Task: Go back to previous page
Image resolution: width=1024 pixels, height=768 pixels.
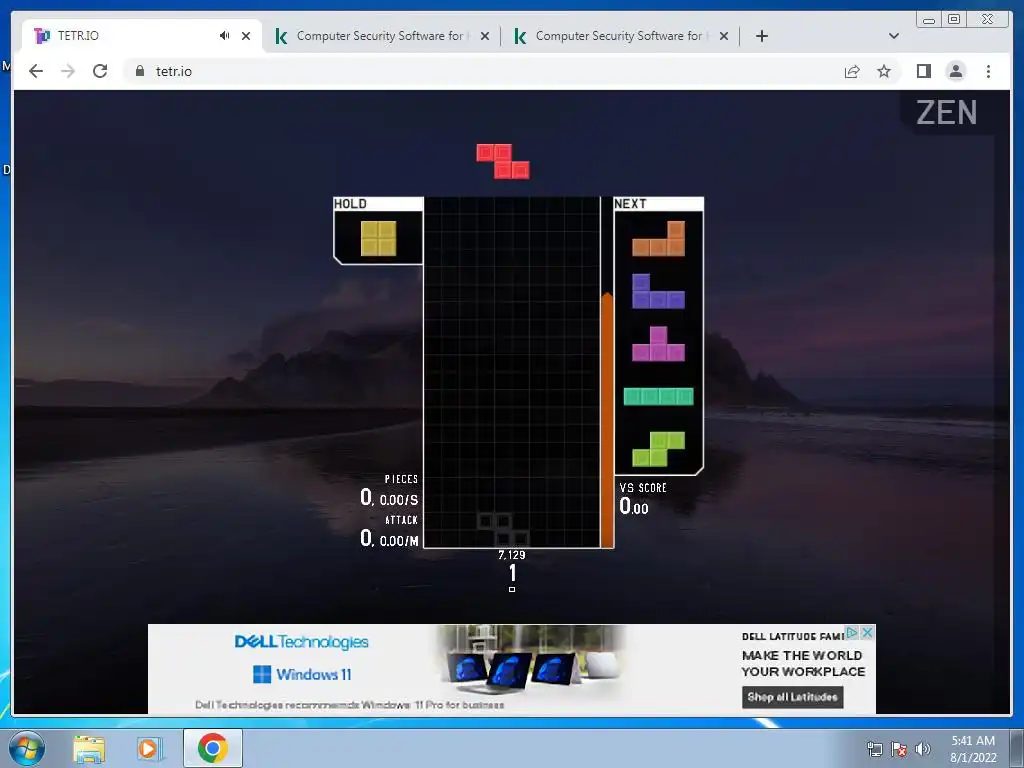Action: tap(36, 71)
